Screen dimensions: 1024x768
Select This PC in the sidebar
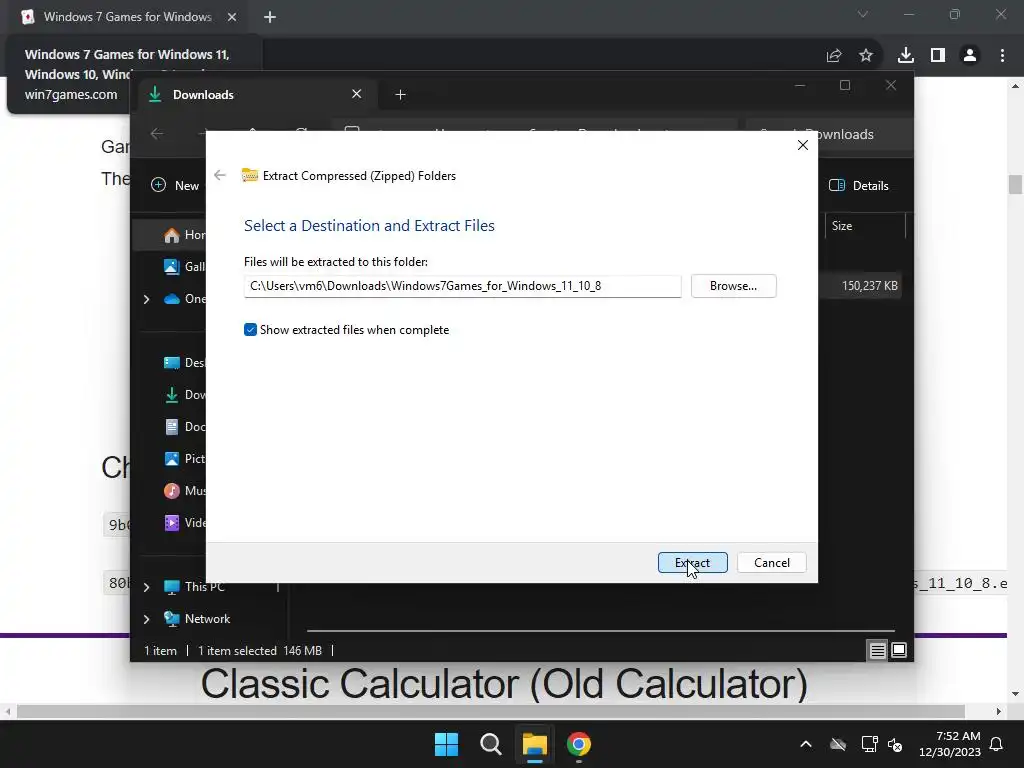click(x=194, y=586)
